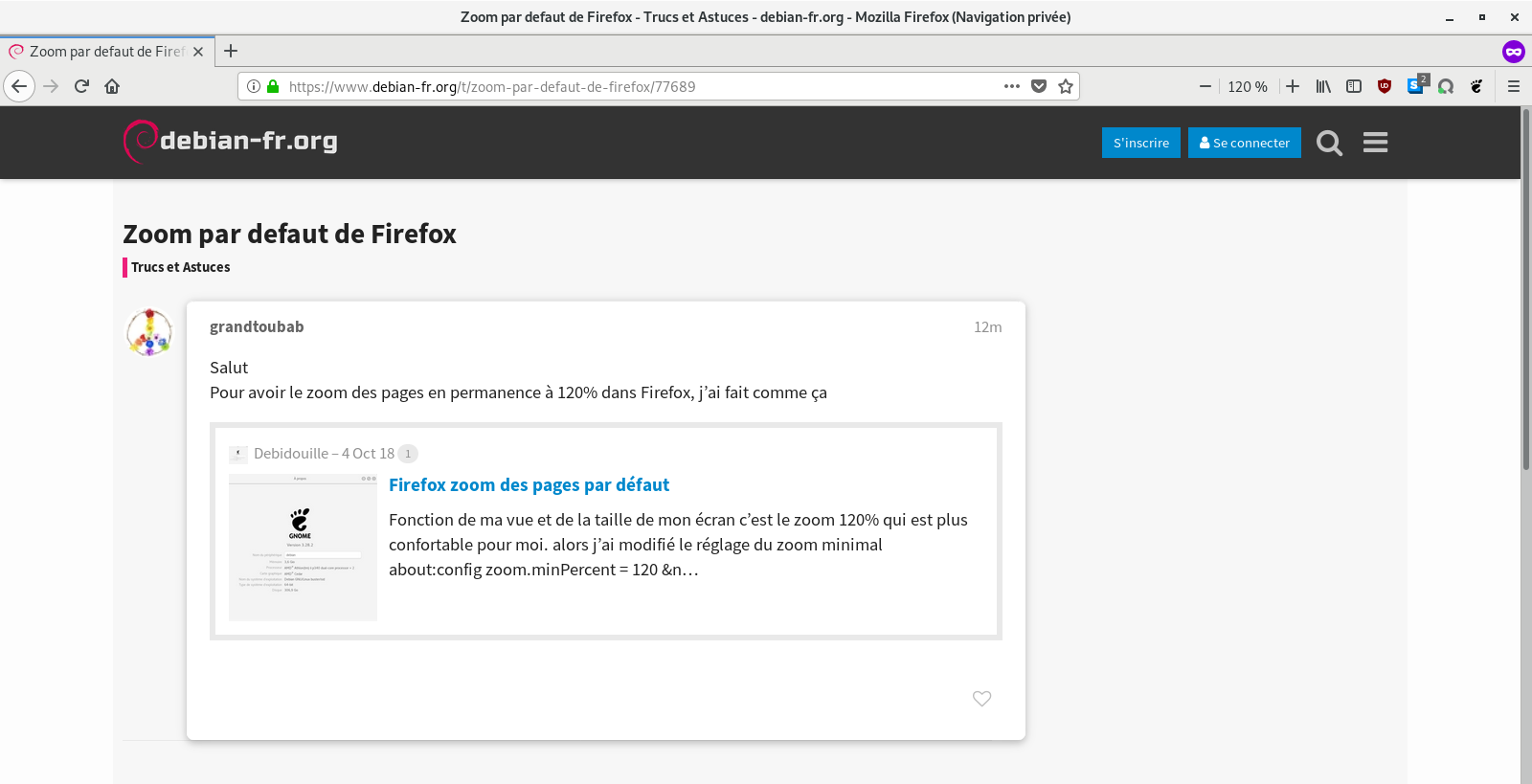Viewport: 1532px width, 784px height.
Task: Click the click-count badge showing 1
Action: pos(408,454)
